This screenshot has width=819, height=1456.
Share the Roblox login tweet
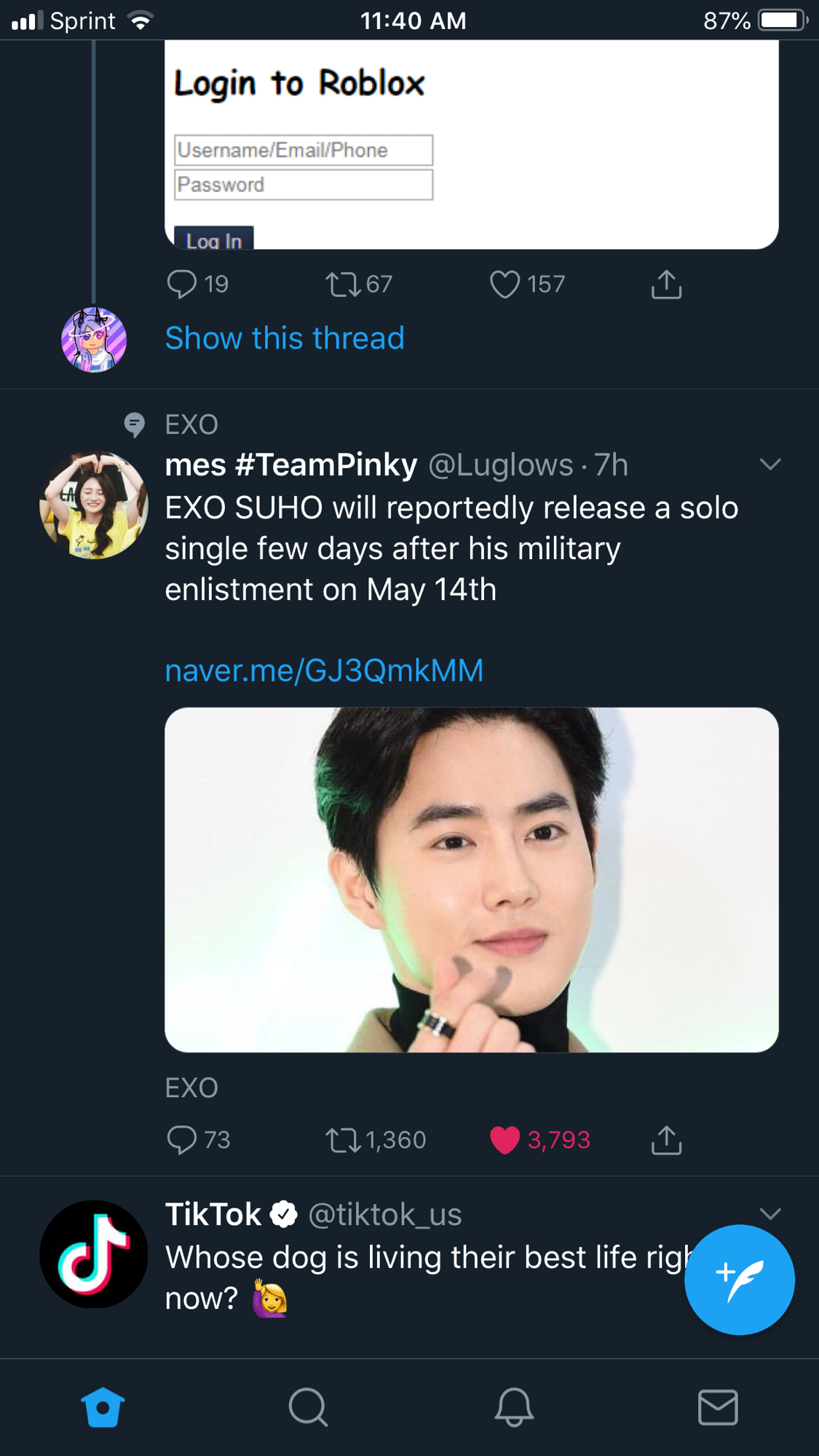point(666,284)
